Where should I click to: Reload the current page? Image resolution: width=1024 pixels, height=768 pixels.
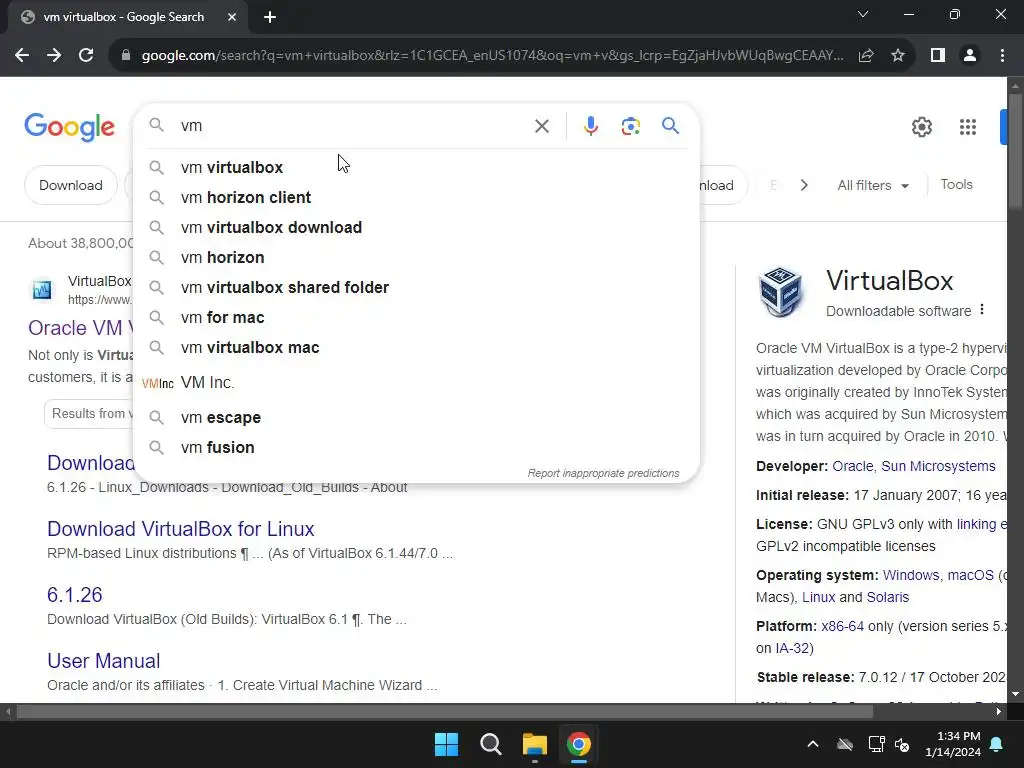click(x=86, y=56)
